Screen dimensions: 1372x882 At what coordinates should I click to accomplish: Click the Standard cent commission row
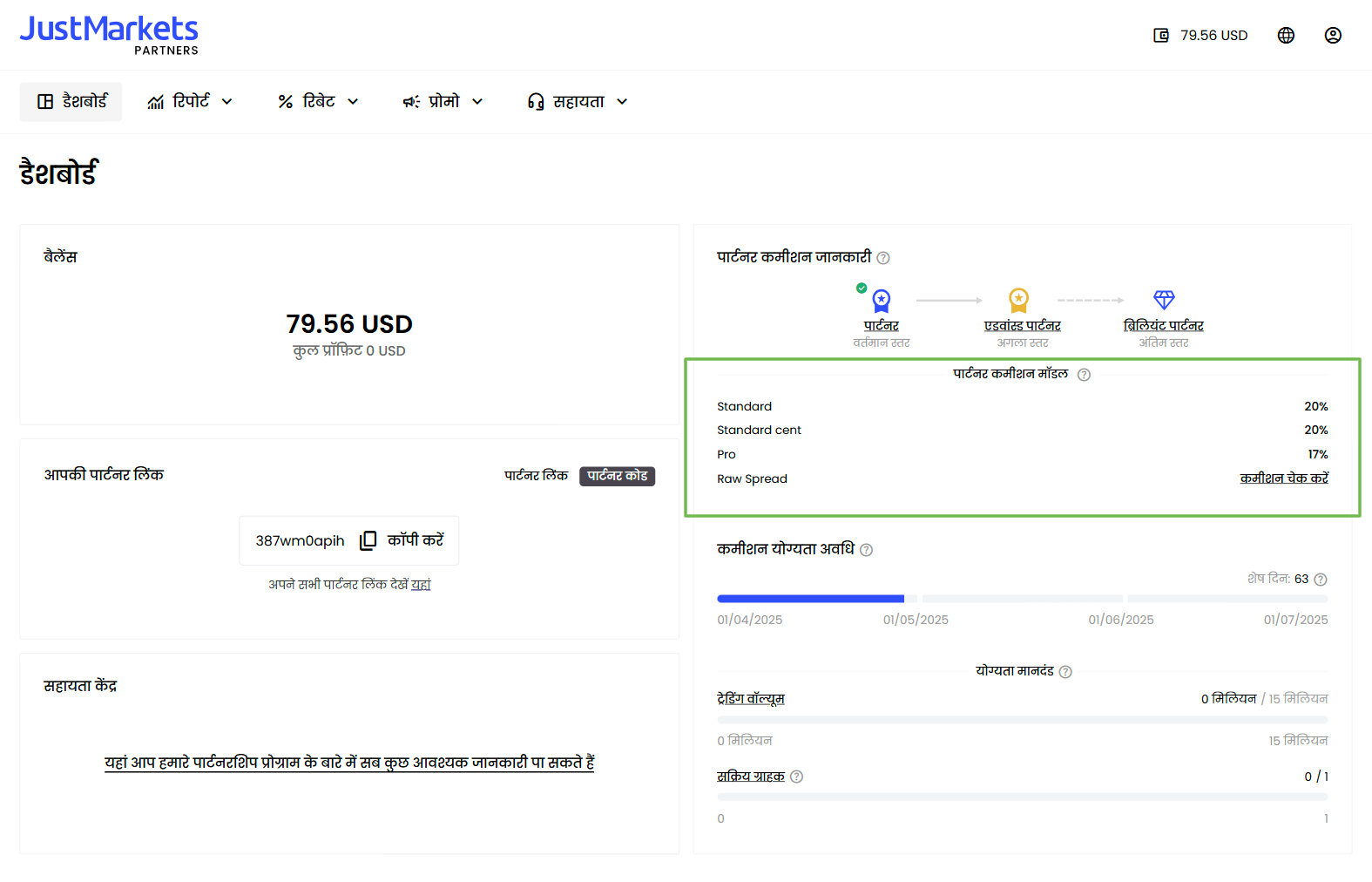point(1023,431)
